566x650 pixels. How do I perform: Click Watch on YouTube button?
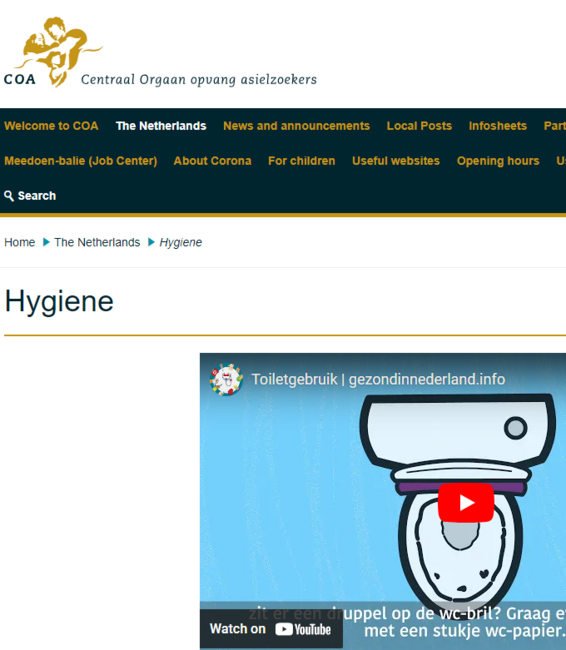point(271,629)
